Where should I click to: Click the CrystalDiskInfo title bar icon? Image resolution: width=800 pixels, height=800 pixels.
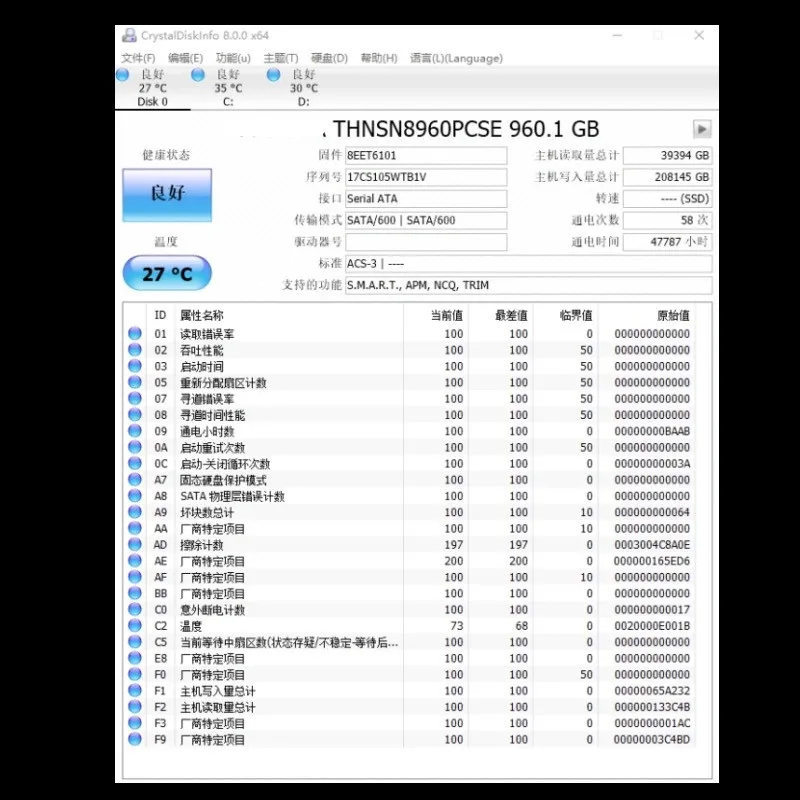[x=129, y=35]
